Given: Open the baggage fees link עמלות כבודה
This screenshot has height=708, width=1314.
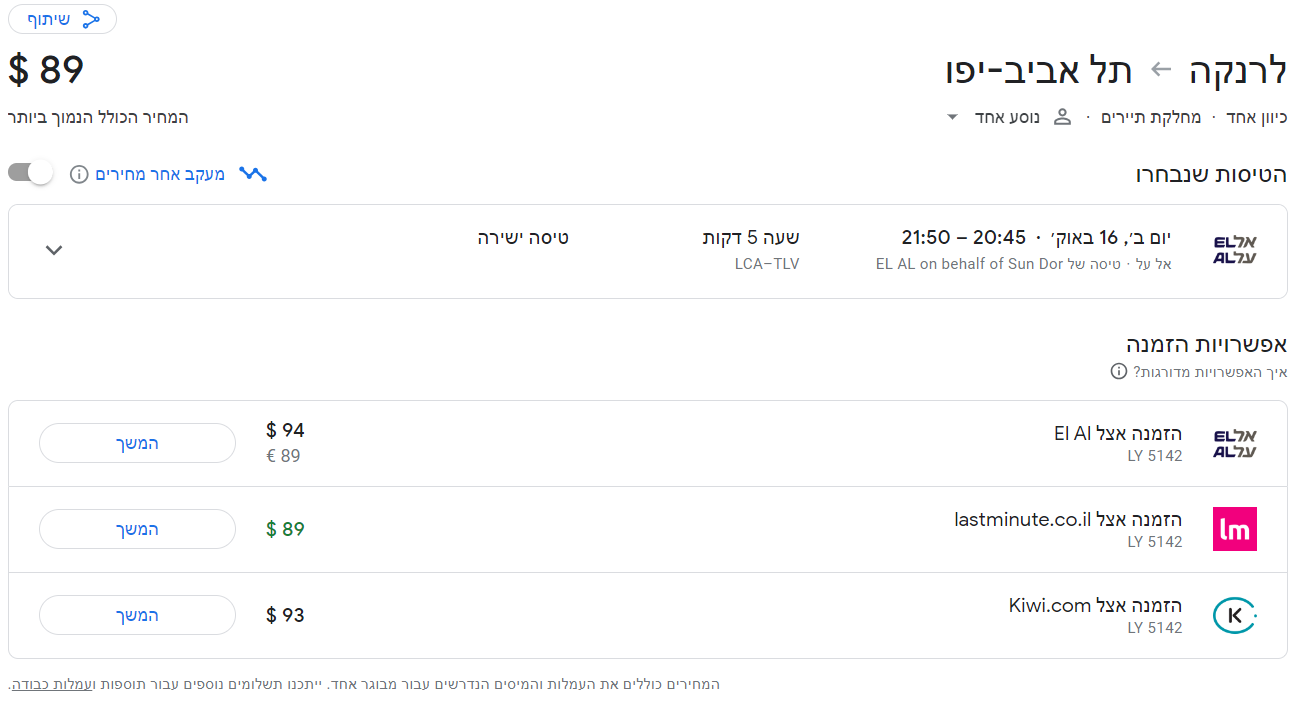Looking at the screenshot, I should 47,685.
